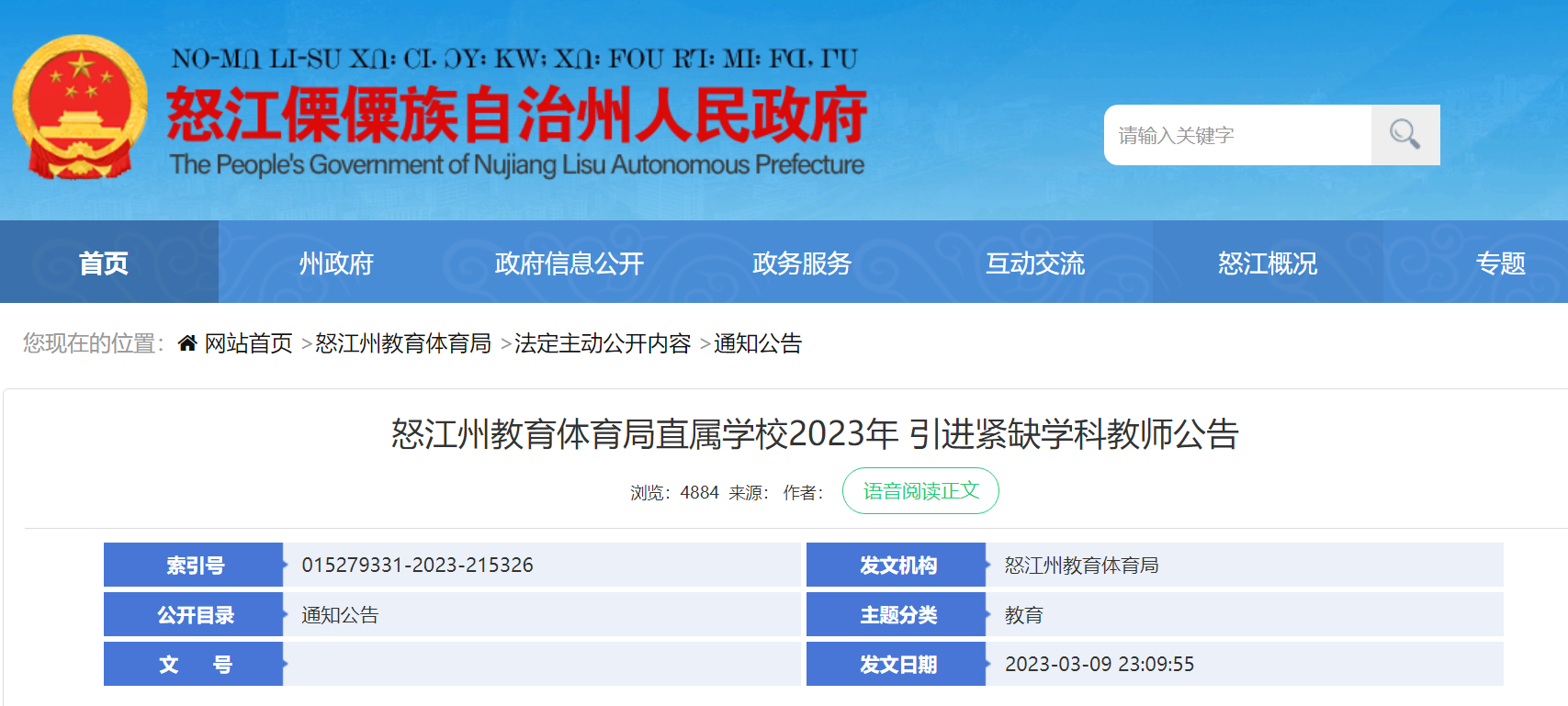
Task: Click the 主题分类 label cell
Action: click(897, 614)
